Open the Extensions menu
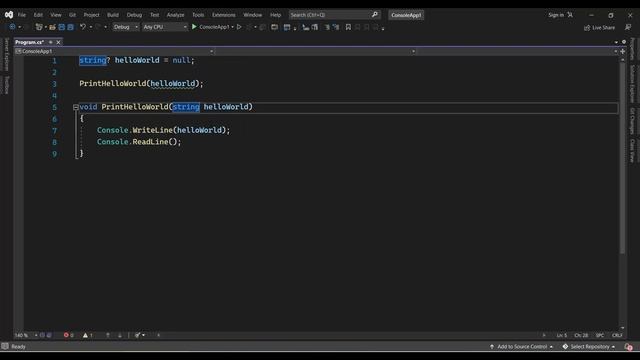The height and width of the screenshot is (360, 640). (x=223, y=15)
